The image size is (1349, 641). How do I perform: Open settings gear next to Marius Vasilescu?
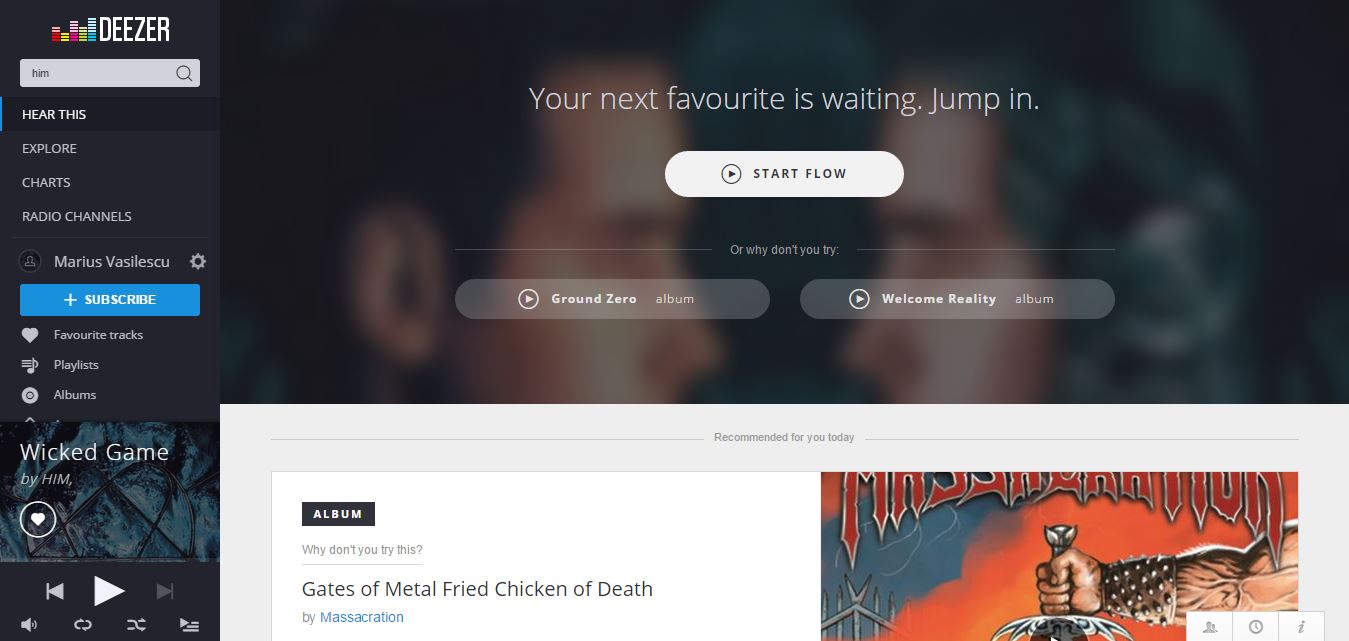(198, 261)
